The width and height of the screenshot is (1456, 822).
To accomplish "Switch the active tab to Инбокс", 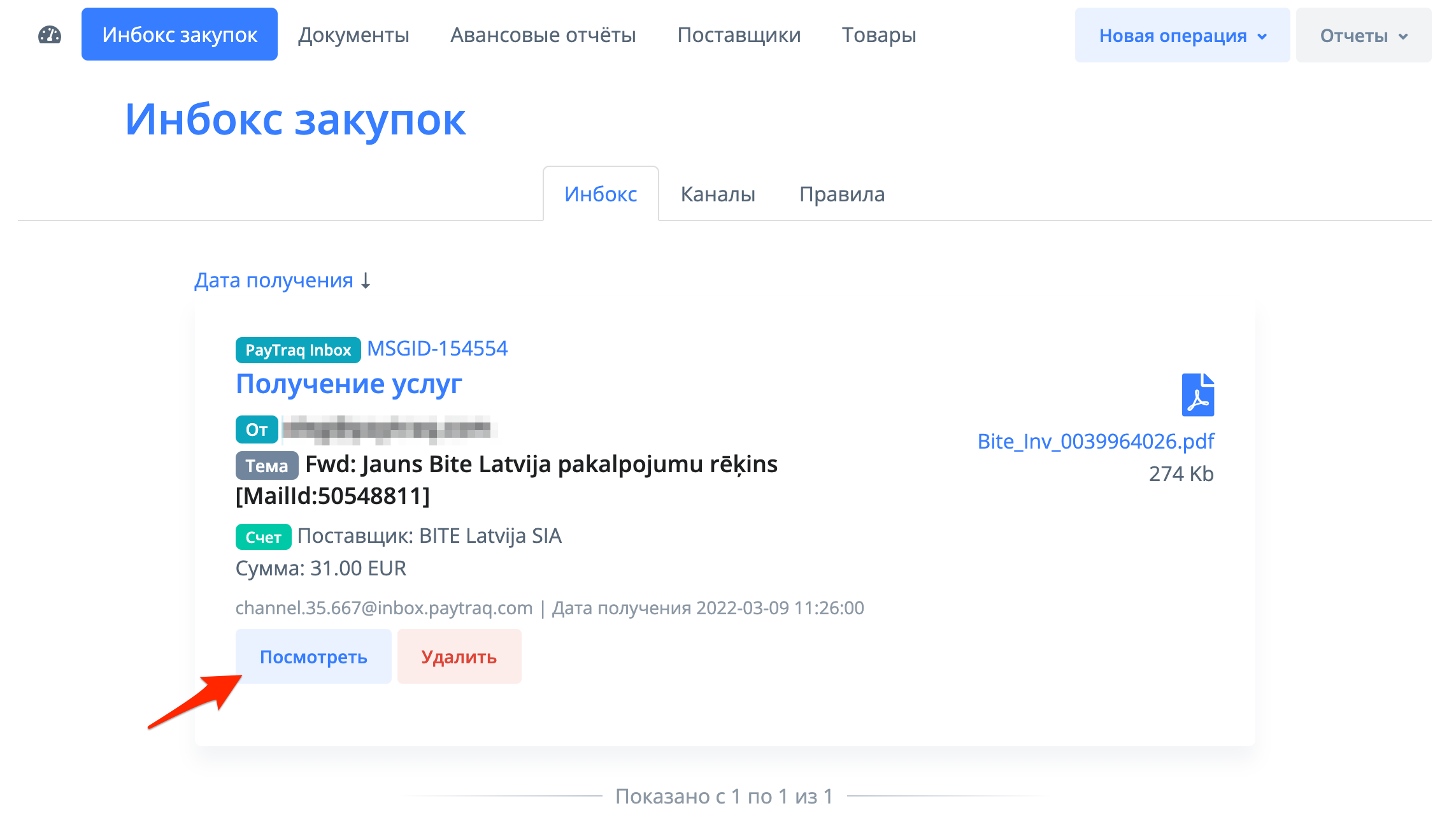I will 600,194.
